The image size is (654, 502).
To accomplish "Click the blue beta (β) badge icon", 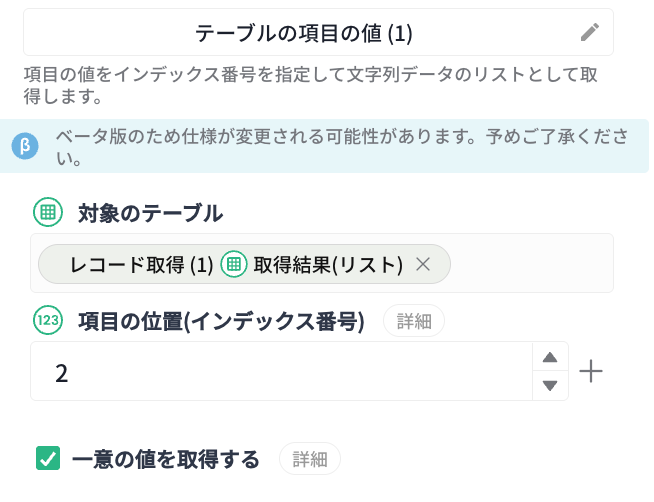I will pos(25,146).
